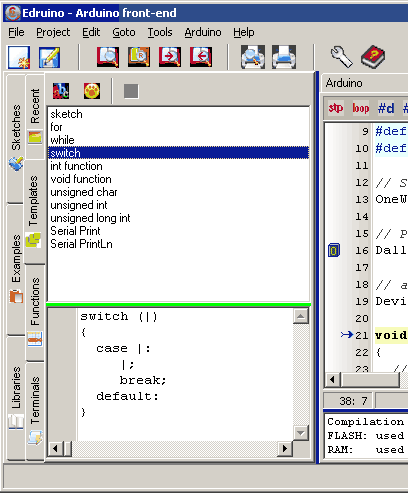Select the 'Serial Print' template
This screenshot has height=493, width=408.
(x=178, y=231)
